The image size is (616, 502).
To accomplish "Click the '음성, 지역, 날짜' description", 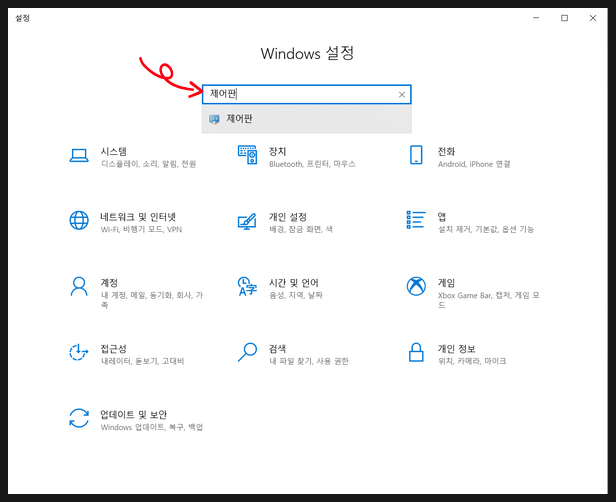I will pyautogui.click(x=296, y=295).
